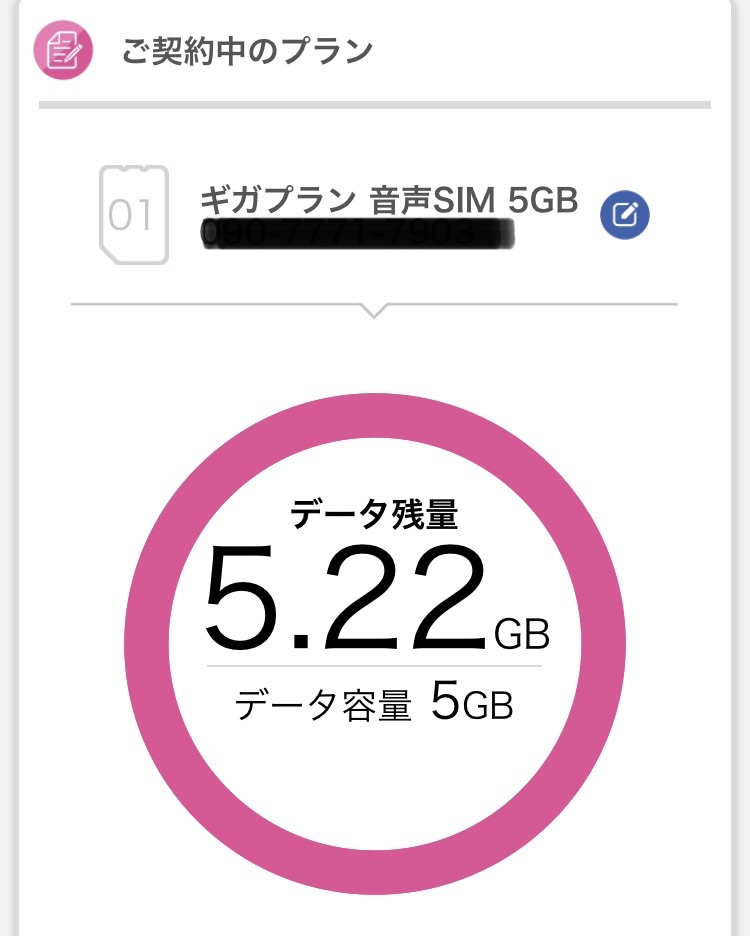The image size is (750, 936).
Task: Click the データ残量 label
Action: coord(374,514)
